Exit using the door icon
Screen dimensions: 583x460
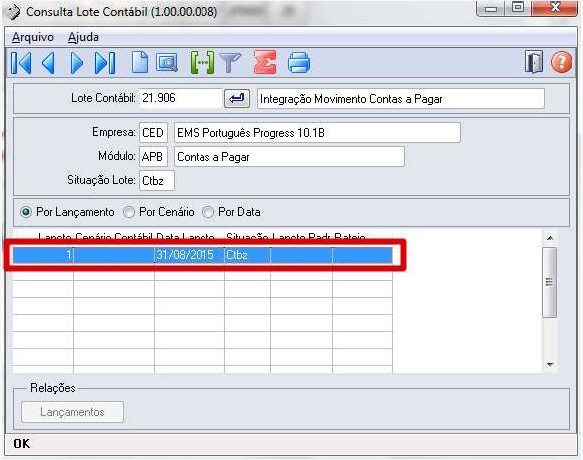(x=534, y=62)
